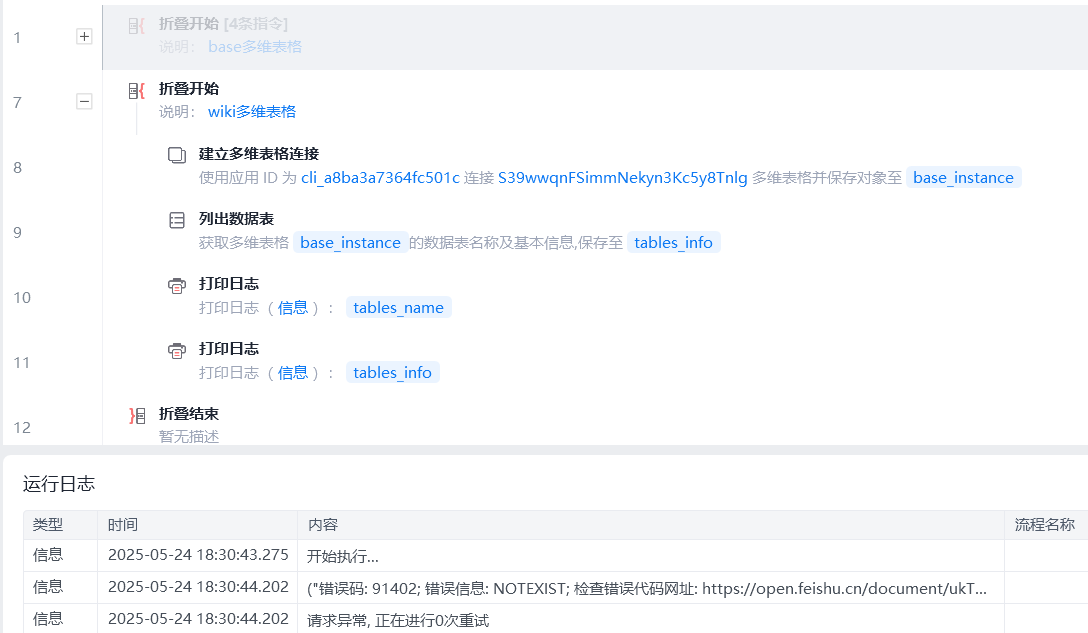Collapse the fold block at line 7
The image size is (1088, 633).
[84, 101]
